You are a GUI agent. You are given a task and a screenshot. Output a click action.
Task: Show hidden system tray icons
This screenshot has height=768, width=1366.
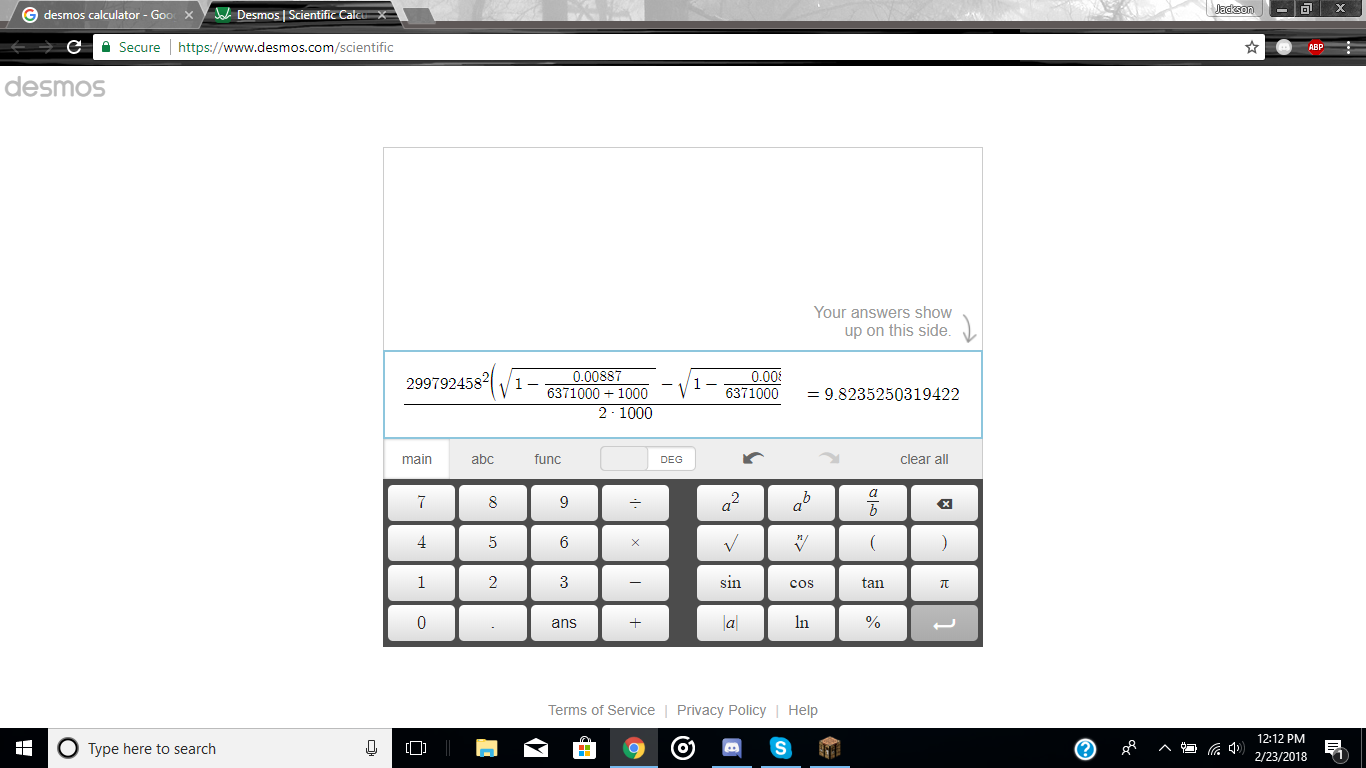tap(1164, 748)
